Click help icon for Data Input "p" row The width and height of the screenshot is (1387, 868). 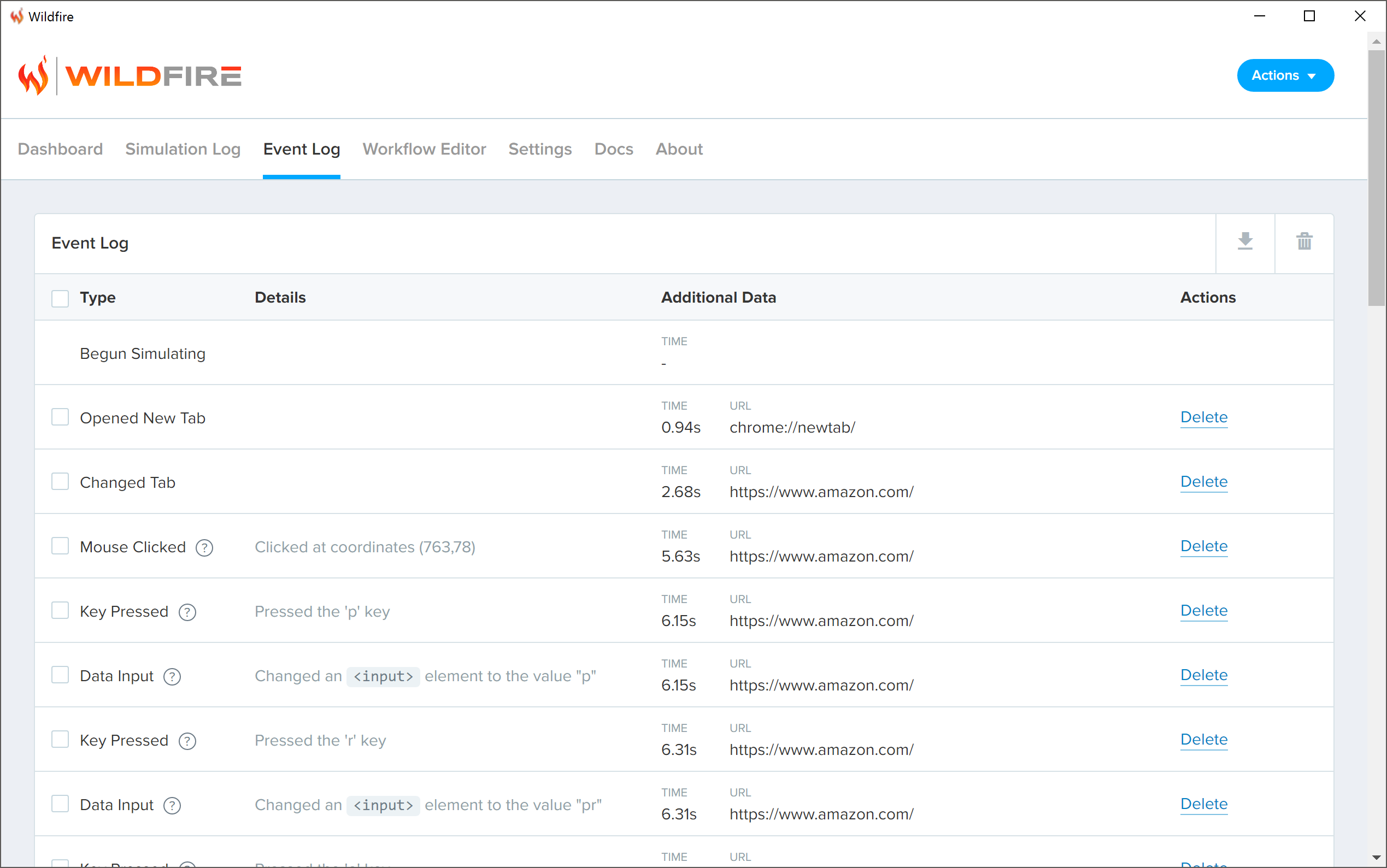tap(172, 677)
